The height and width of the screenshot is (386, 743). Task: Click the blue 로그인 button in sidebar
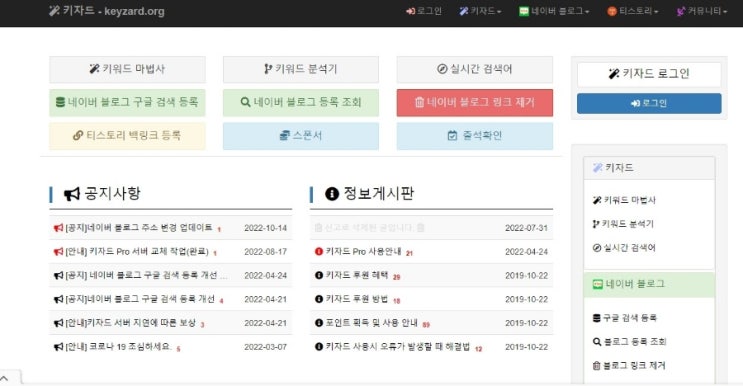(649, 103)
